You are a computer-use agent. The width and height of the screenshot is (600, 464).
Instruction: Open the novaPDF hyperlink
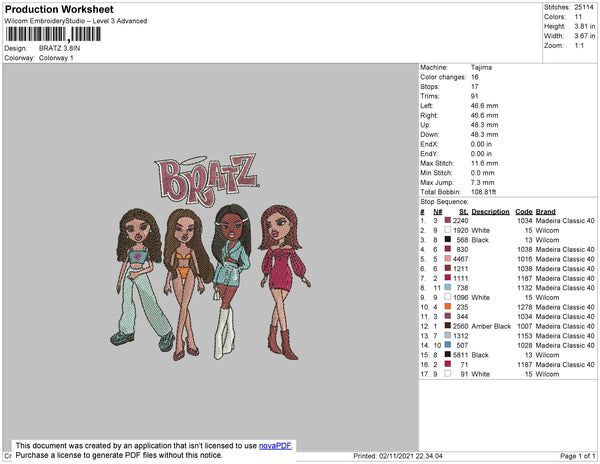tap(275, 446)
